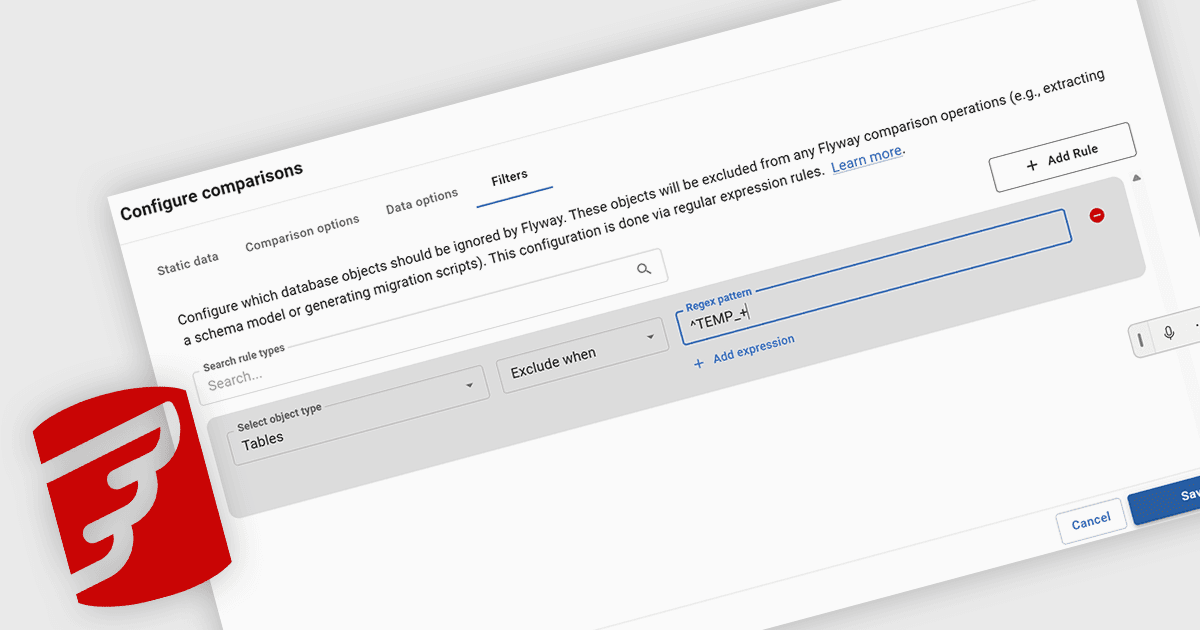Viewport: 1200px width, 630px height.
Task: Remove rule with red minus icon
Action: (x=1097, y=215)
